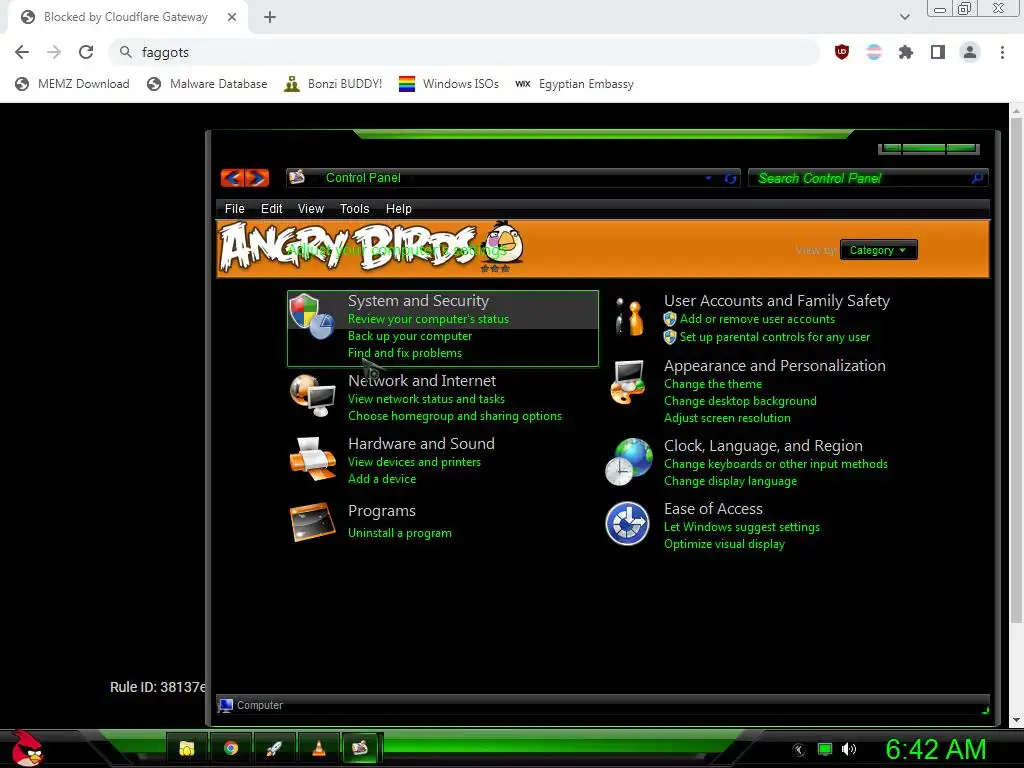Click the Search Control Panel field
The image size is (1024, 768).
[x=868, y=178]
